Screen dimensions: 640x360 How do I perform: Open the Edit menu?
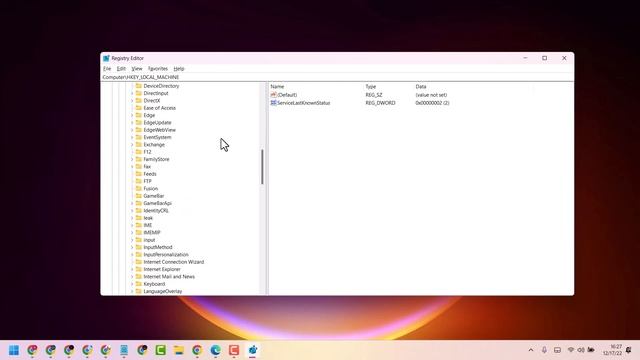click(x=121, y=69)
